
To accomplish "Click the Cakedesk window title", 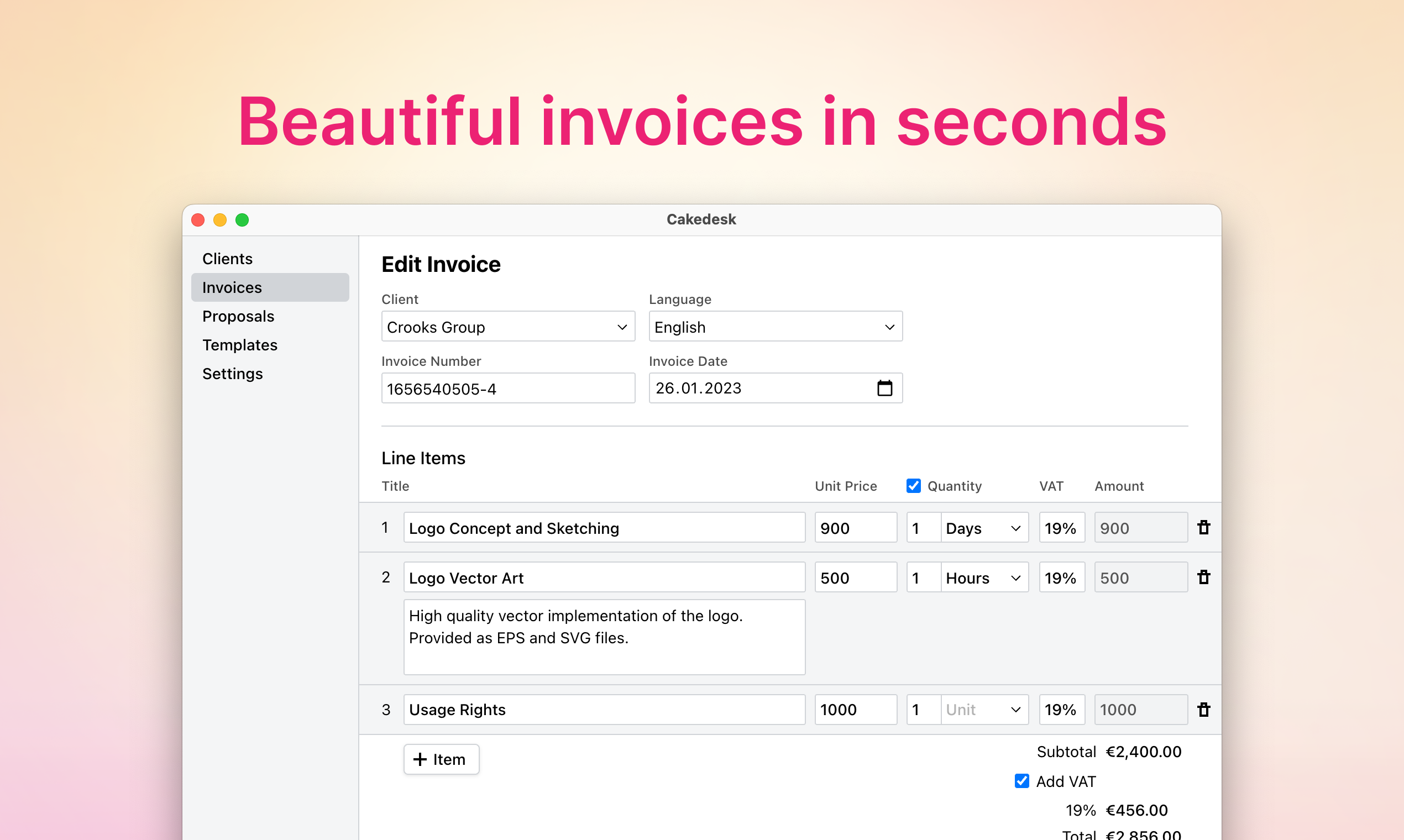I will 701,219.
